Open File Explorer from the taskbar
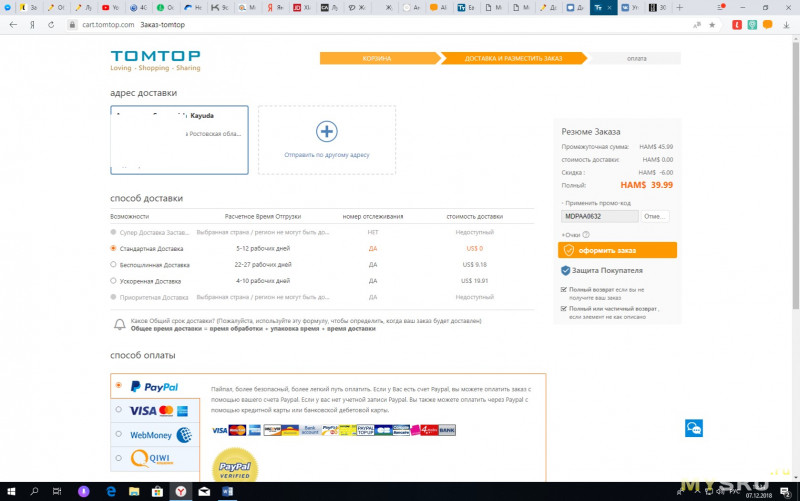Viewport: 800px width, 501px height. [134, 491]
